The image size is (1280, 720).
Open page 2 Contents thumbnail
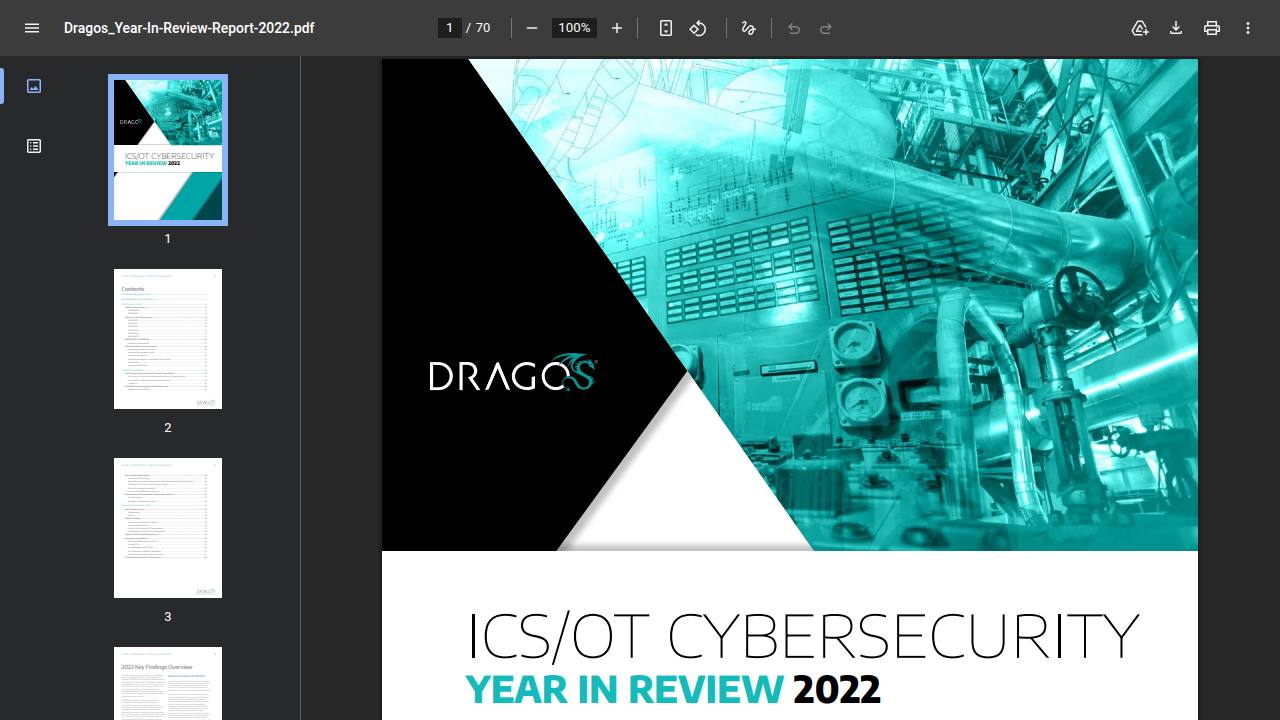(168, 339)
